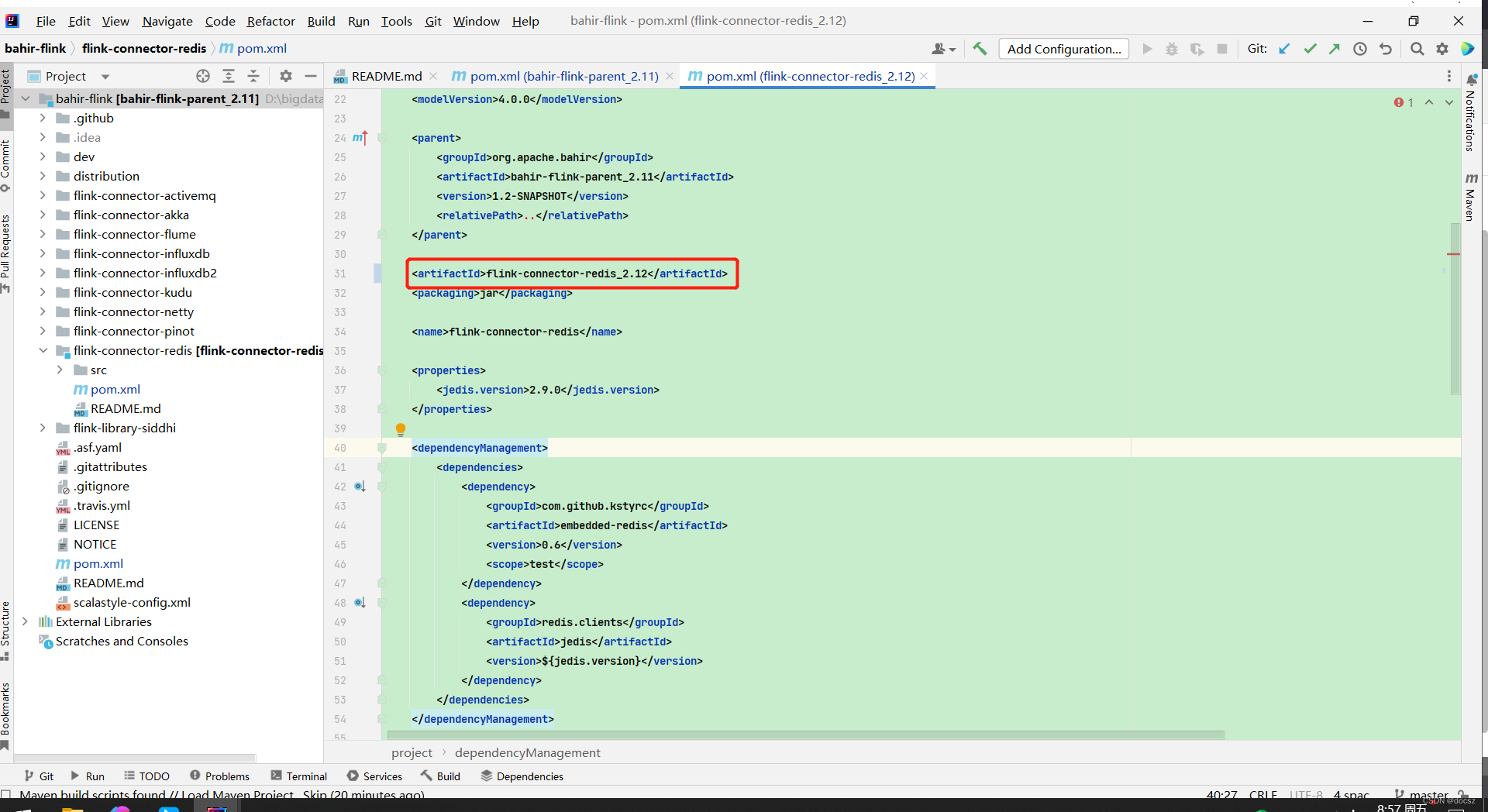1488x812 pixels.
Task: Open Search Everywhere magnifier icon
Action: pyautogui.click(x=1417, y=49)
